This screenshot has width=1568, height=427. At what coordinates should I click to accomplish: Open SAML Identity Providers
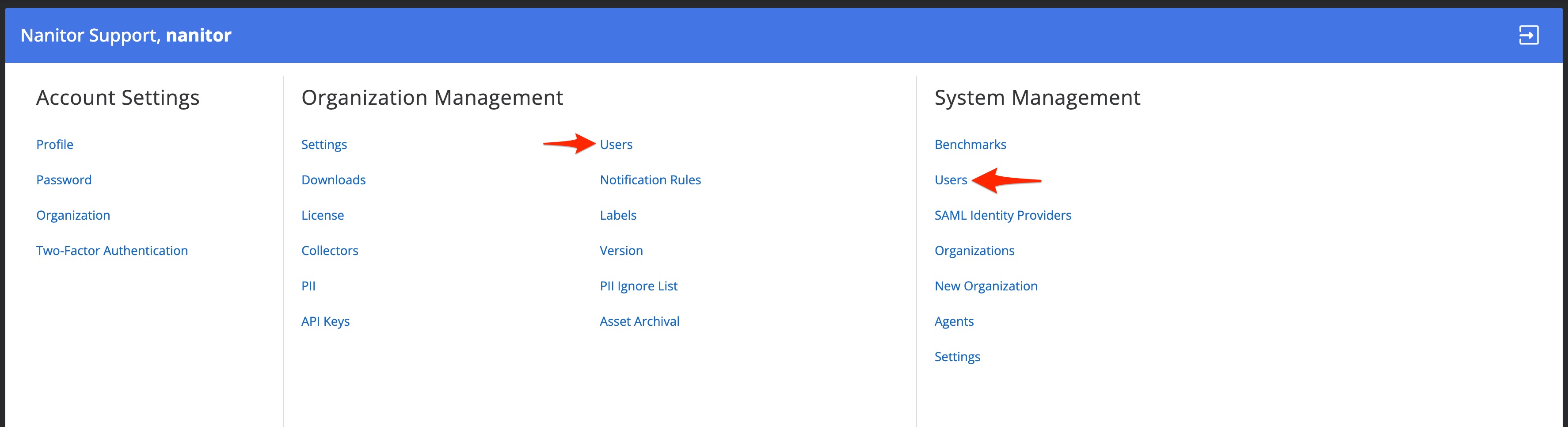tap(1002, 215)
